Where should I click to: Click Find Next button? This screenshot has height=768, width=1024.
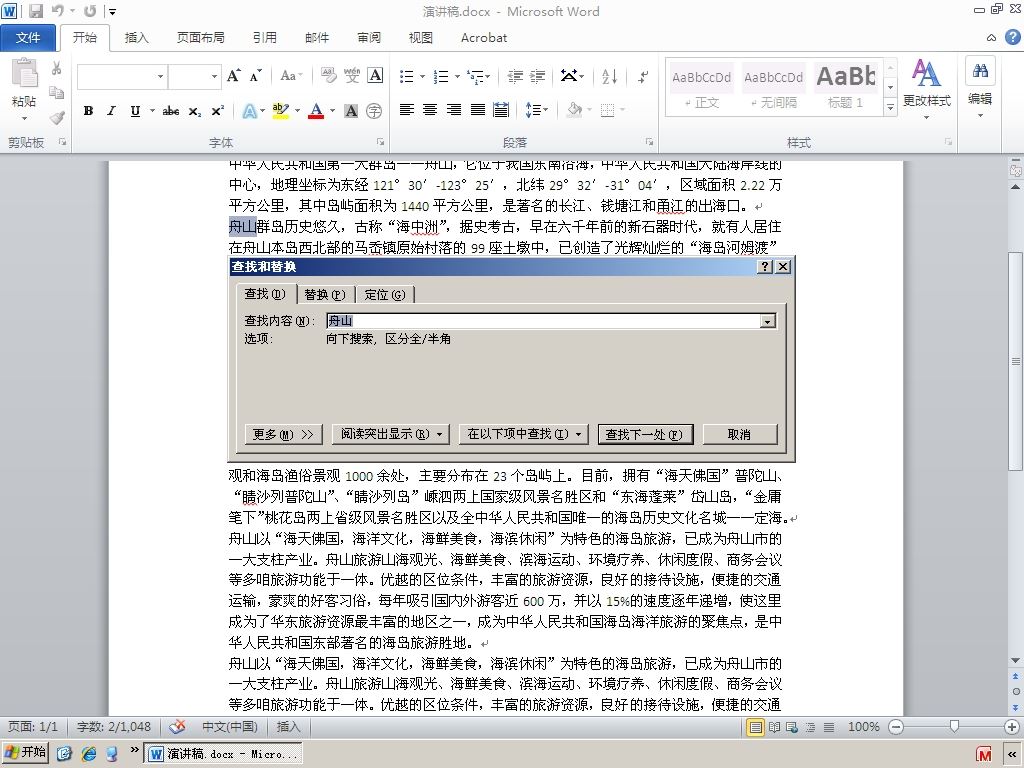pyautogui.click(x=645, y=434)
